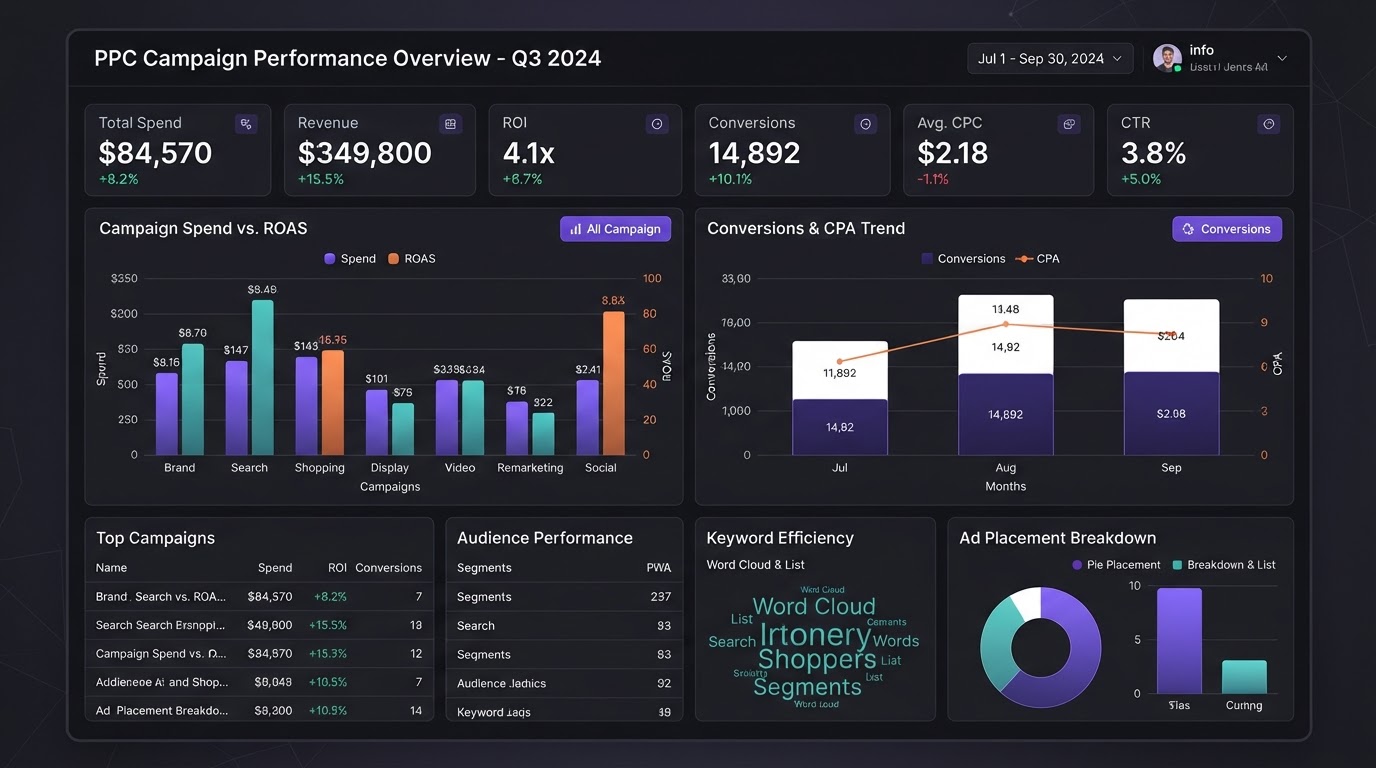The width and height of the screenshot is (1376, 768).
Task: Sort Top Campaigns by Name column
Action: [111, 568]
